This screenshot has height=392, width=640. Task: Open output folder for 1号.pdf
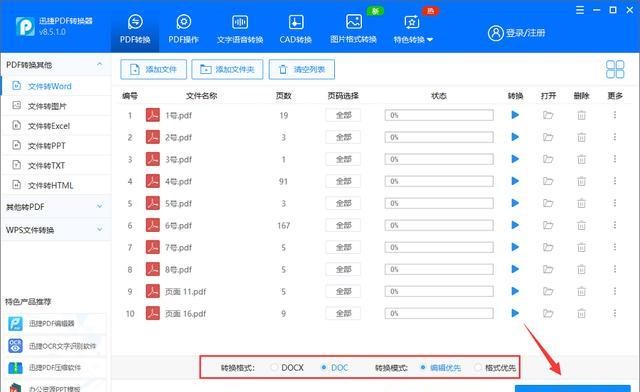point(548,115)
